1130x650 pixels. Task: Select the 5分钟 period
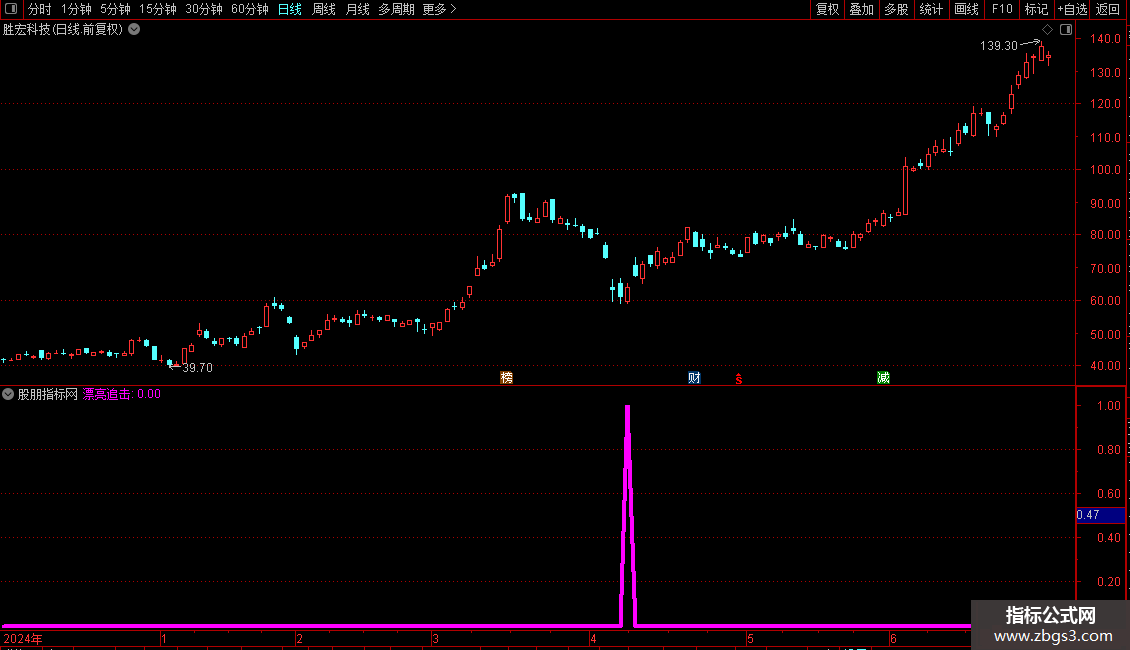click(x=115, y=9)
